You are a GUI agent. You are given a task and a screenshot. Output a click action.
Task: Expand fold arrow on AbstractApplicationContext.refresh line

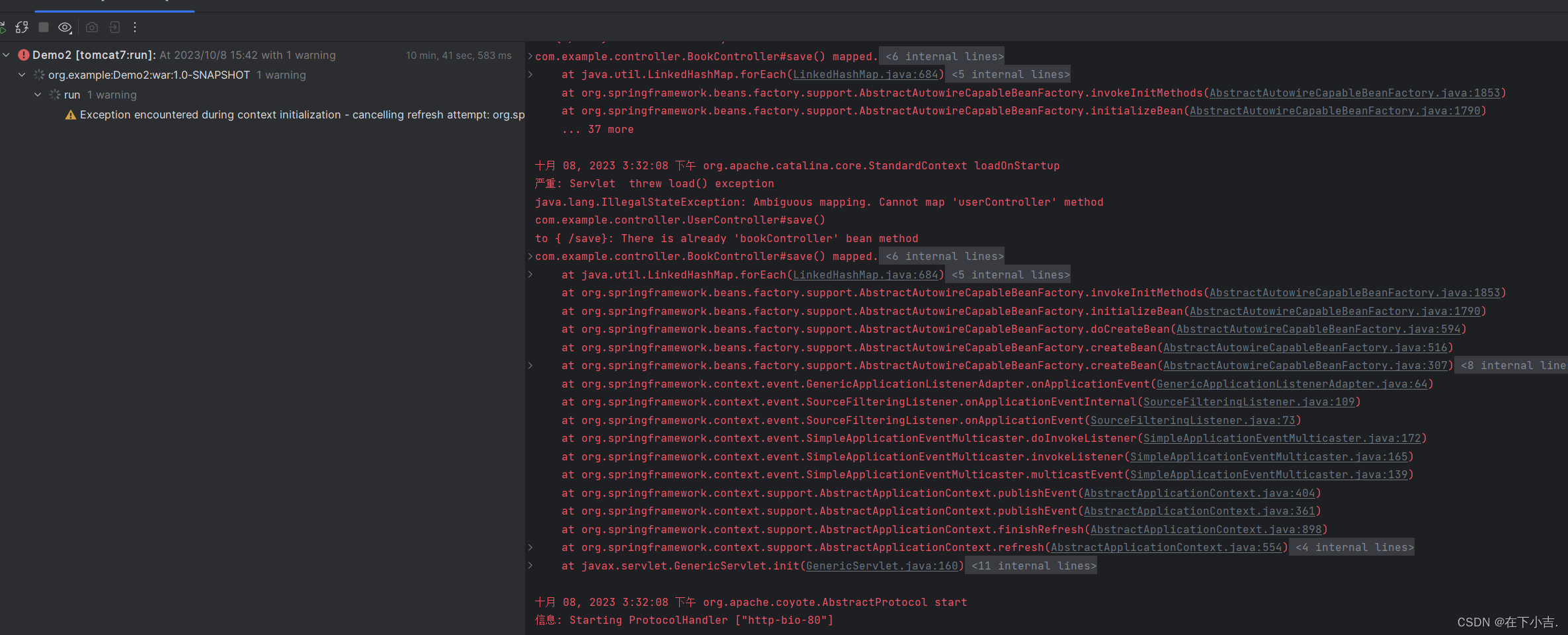click(x=530, y=547)
